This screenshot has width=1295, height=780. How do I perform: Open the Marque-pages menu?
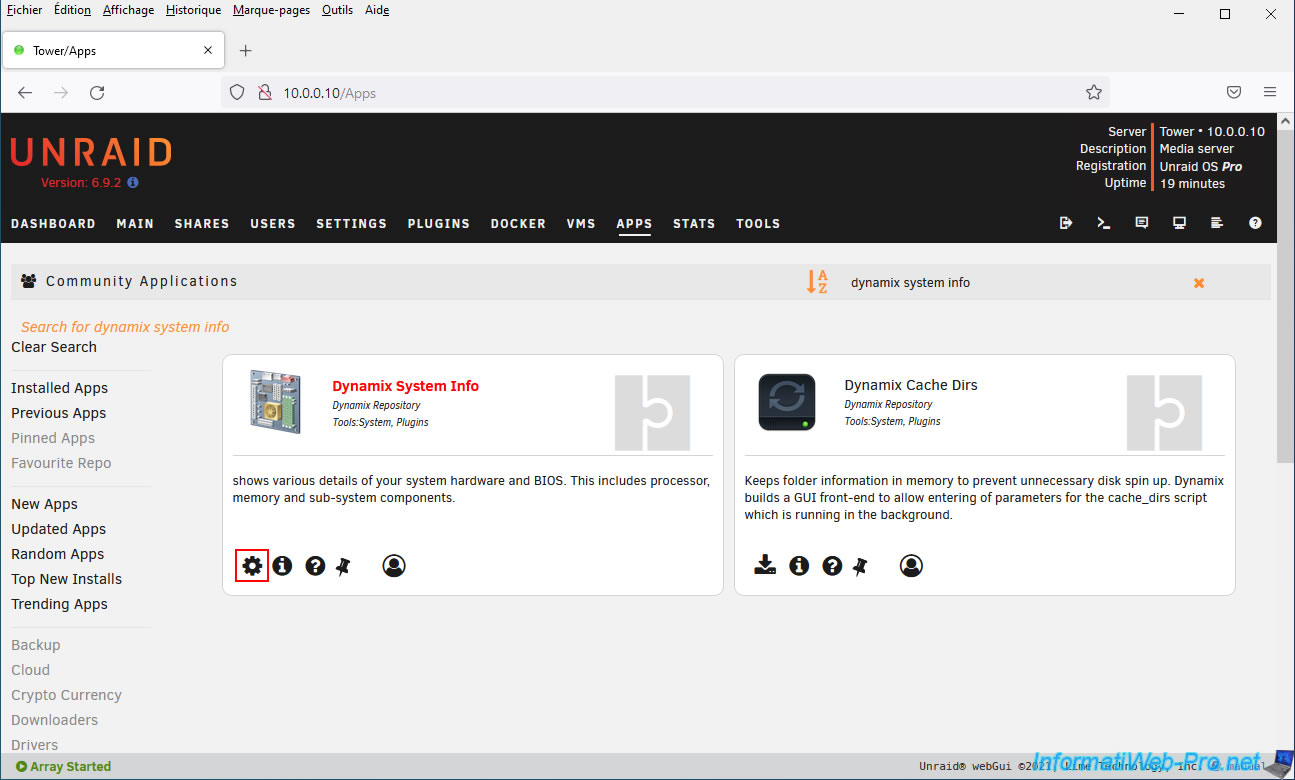(271, 10)
